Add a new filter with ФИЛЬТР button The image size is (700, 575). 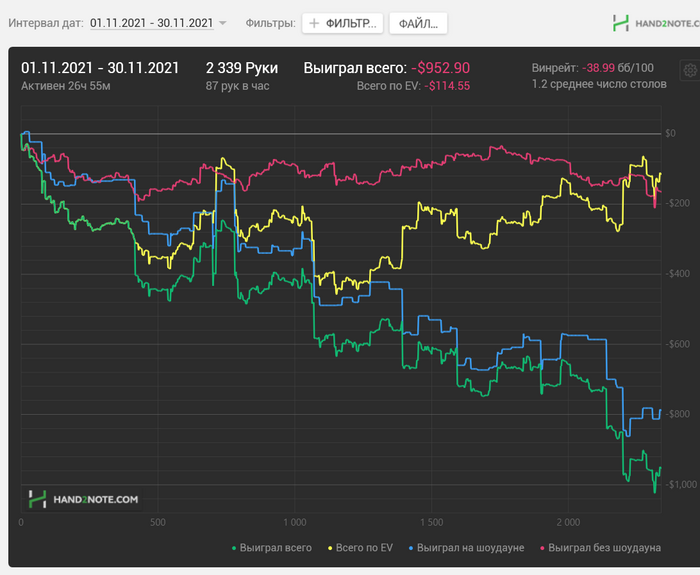pyautogui.click(x=342, y=23)
